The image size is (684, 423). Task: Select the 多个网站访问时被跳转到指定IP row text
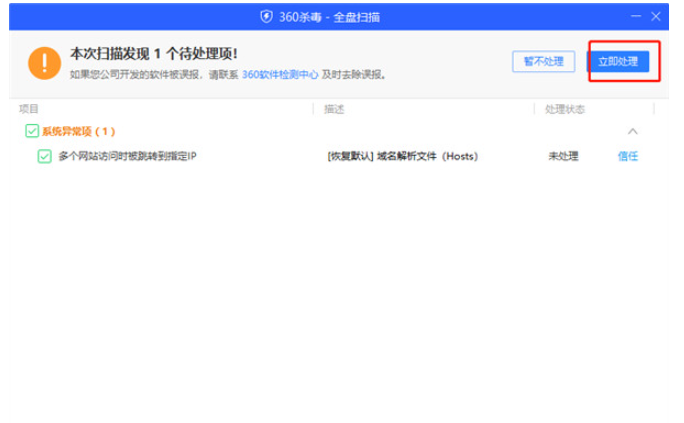(127, 156)
